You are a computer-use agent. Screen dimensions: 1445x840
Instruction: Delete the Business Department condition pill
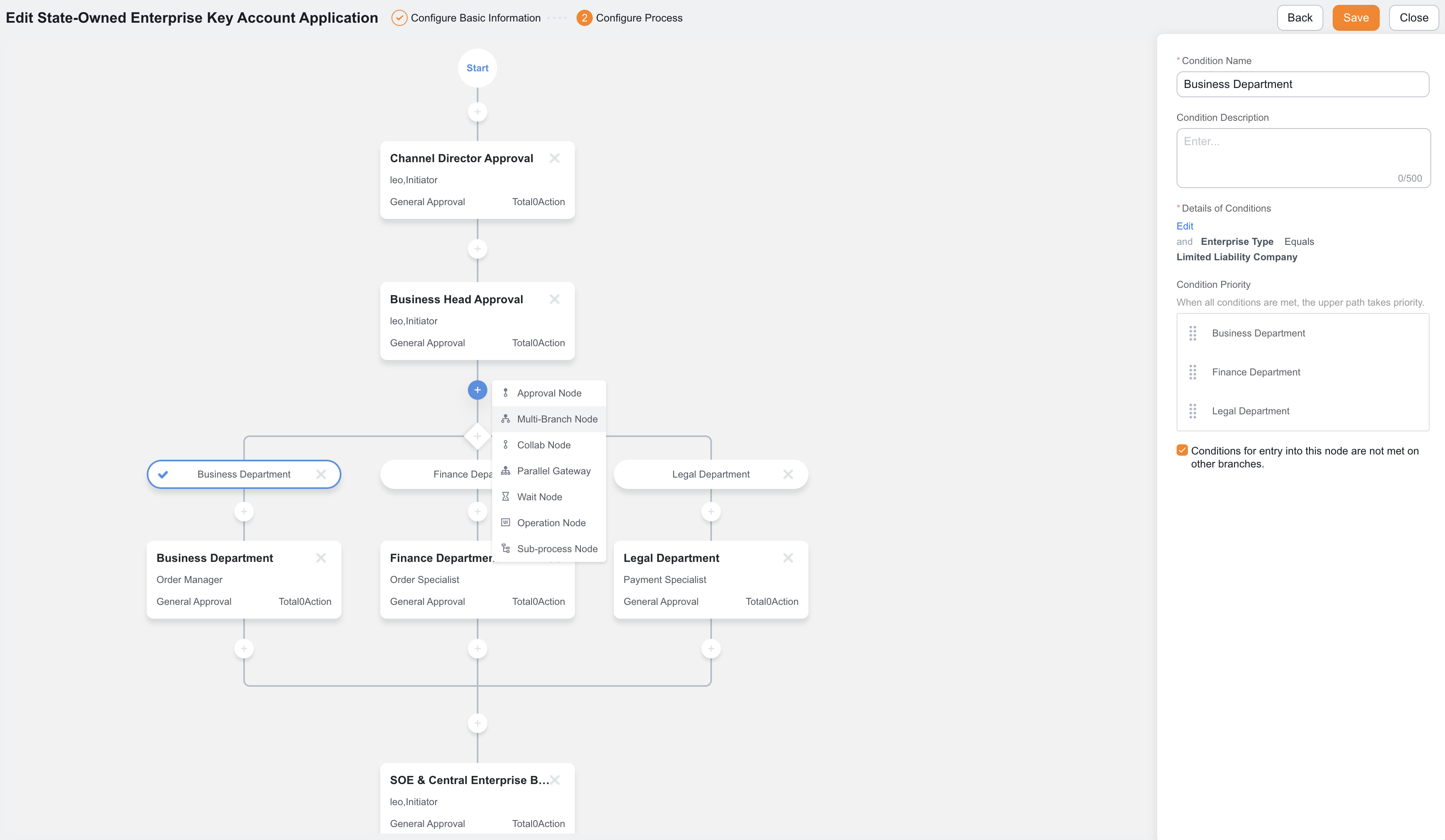pyautogui.click(x=321, y=474)
